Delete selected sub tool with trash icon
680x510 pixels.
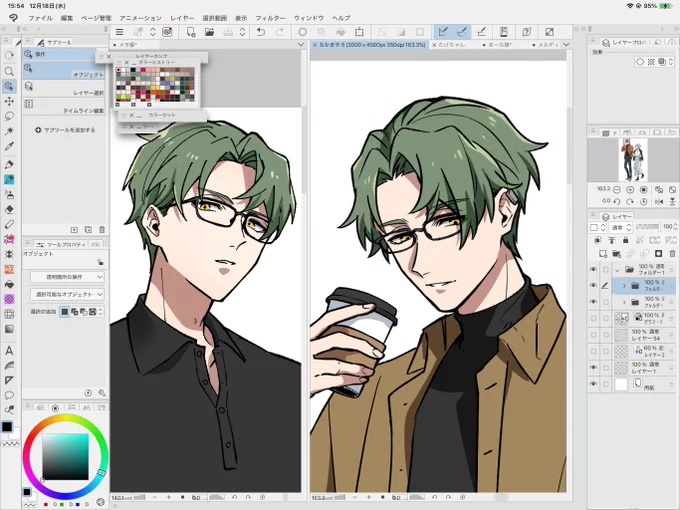coord(102,229)
